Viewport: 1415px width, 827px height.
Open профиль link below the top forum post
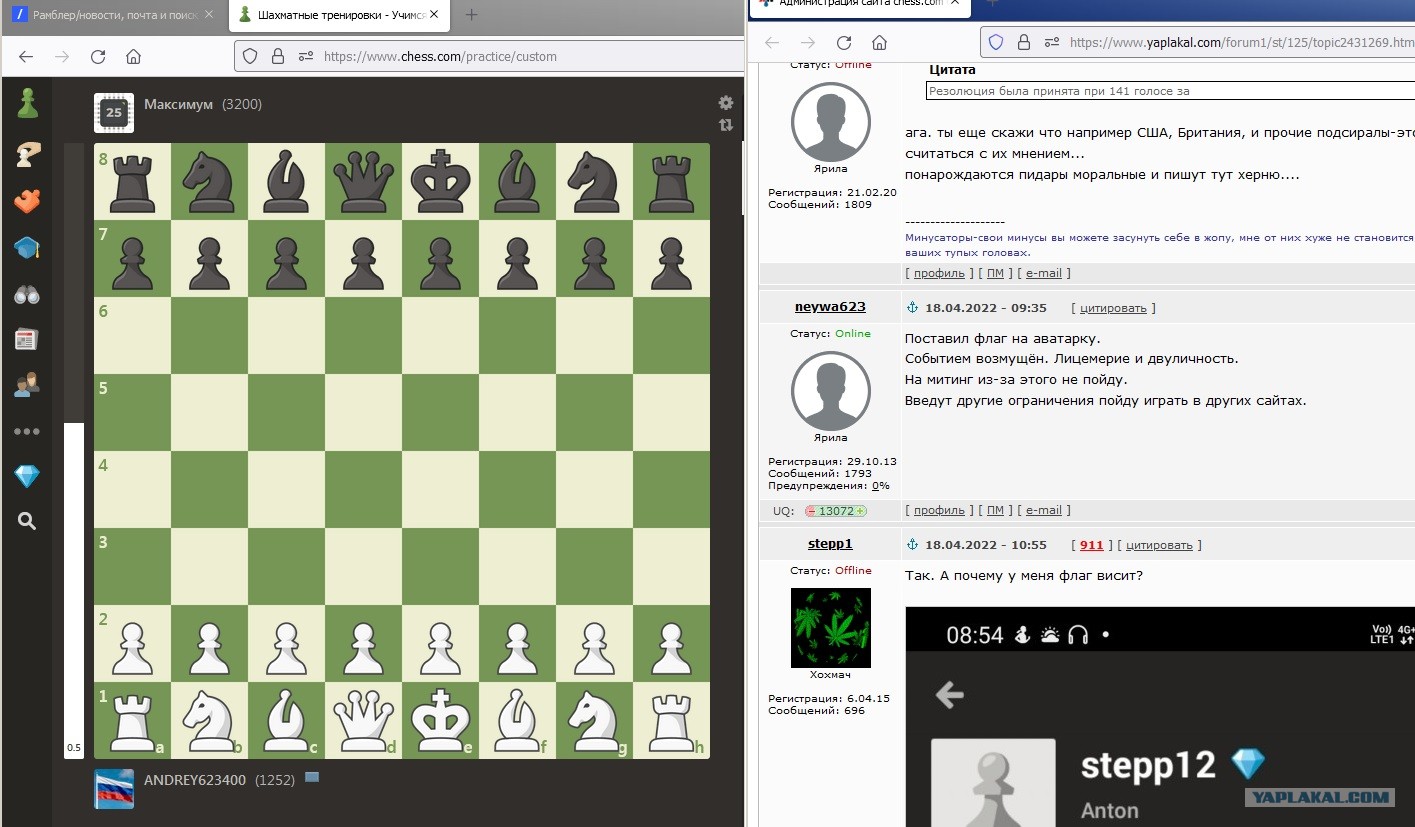pyautogui.click(x=939, y=273)
